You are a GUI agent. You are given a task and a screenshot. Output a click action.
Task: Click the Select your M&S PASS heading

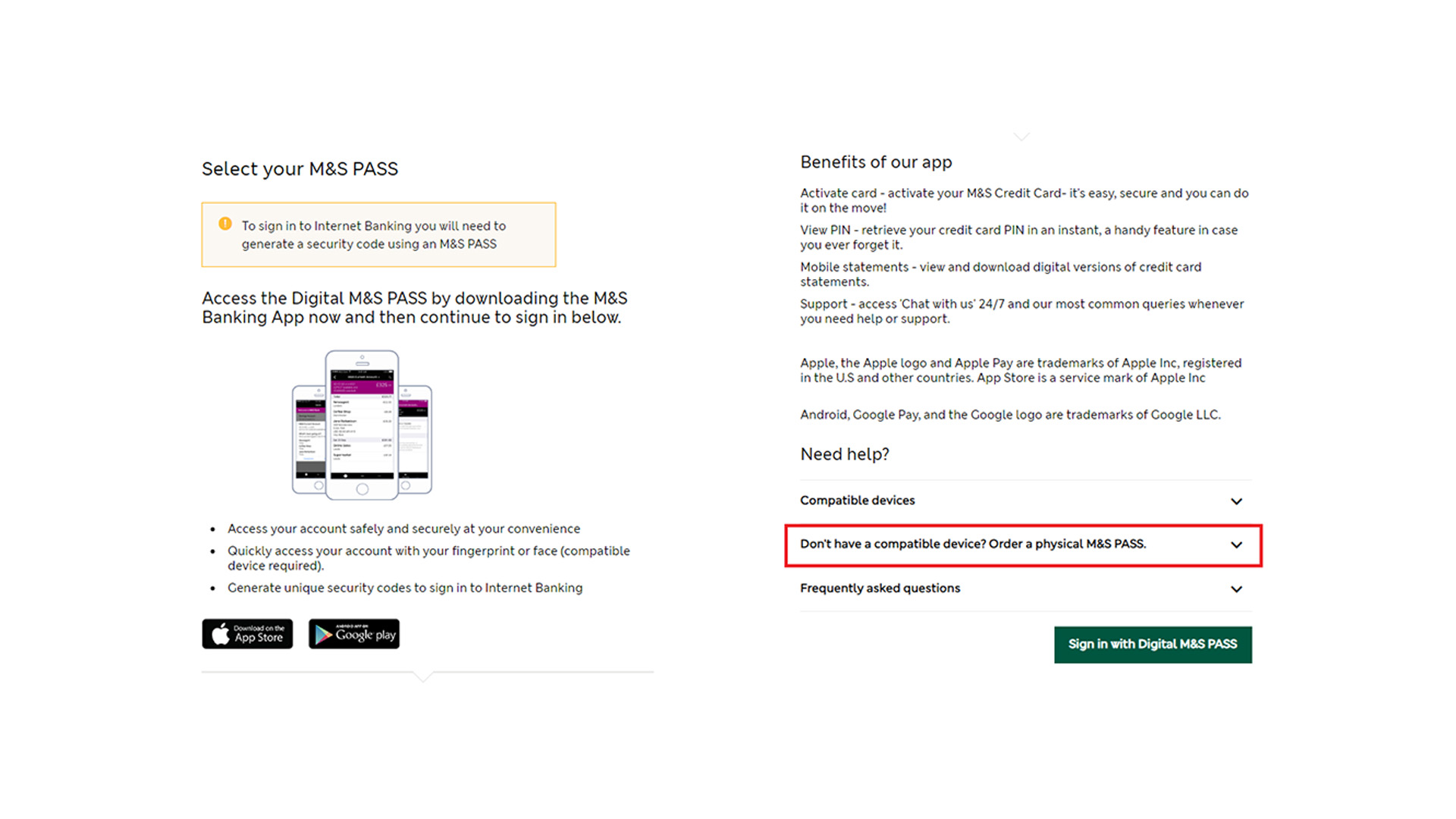point(300,168)
